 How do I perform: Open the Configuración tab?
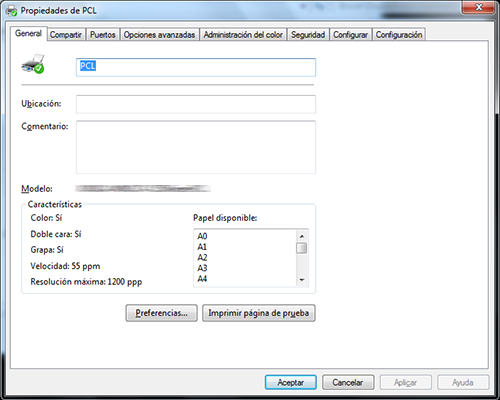(x=399, y=35)
